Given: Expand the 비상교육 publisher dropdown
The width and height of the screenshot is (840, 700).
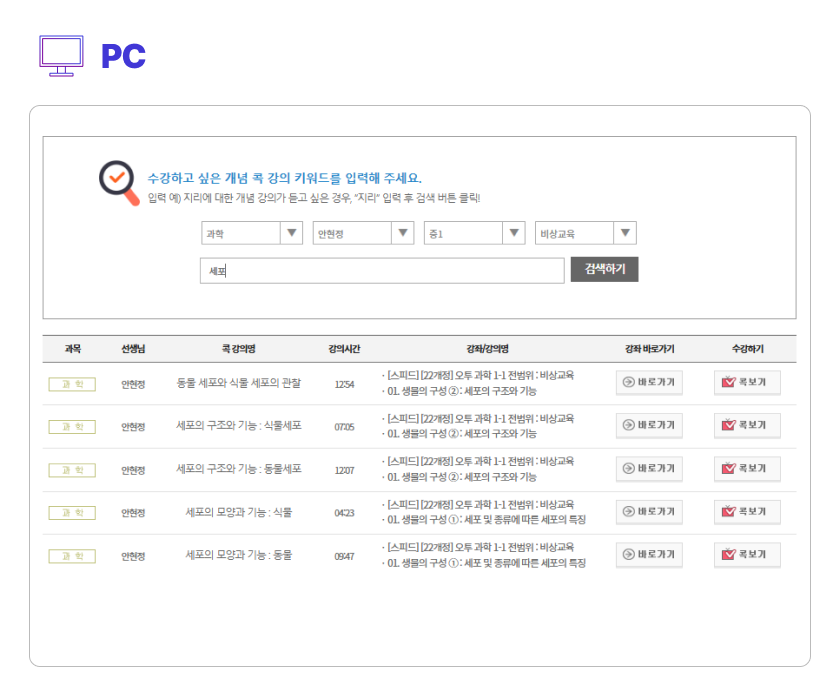Looking at the screenshot, I should point(585,233).
